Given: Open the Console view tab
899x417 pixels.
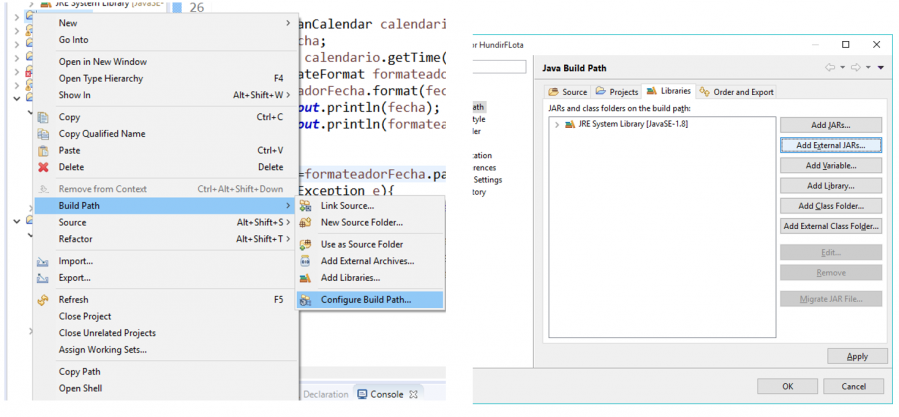Looking at the screenshot, I should pos(380,394).
